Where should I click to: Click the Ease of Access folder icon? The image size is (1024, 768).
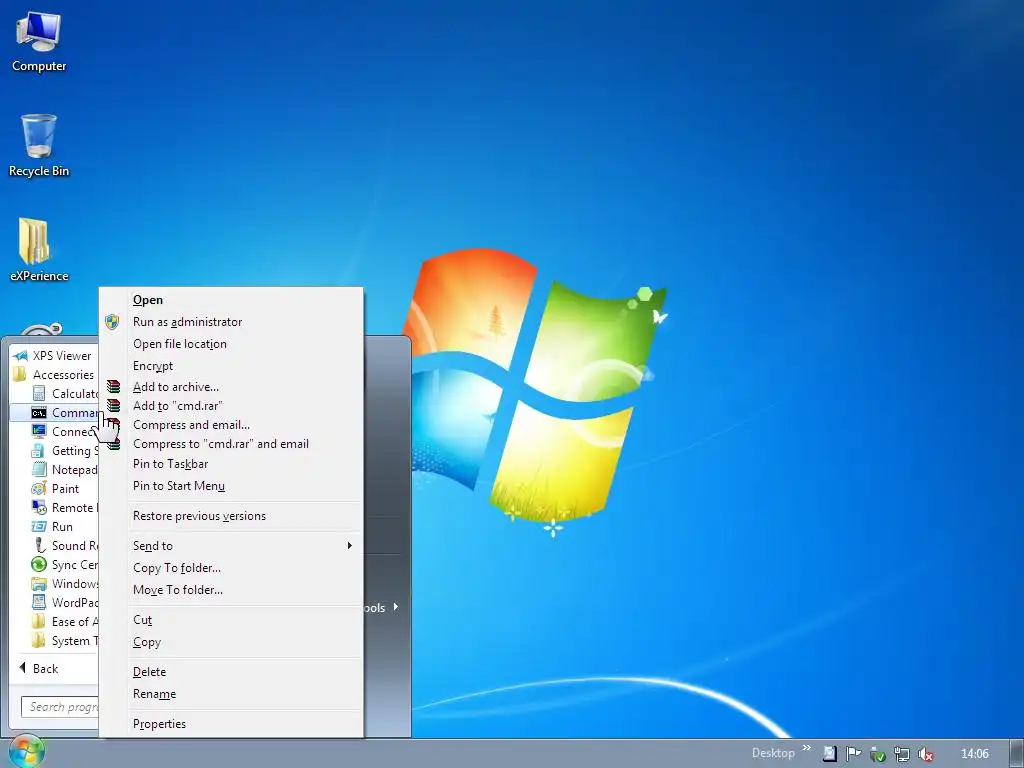(39, 621)
